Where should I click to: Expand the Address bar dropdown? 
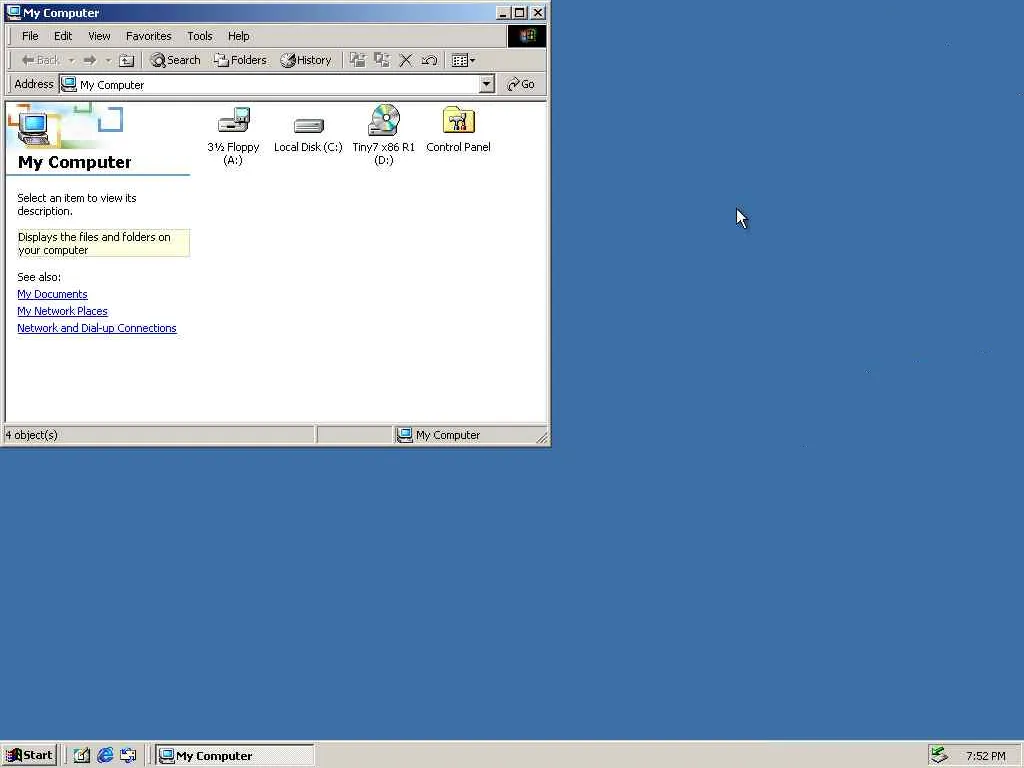pos(487,84)
